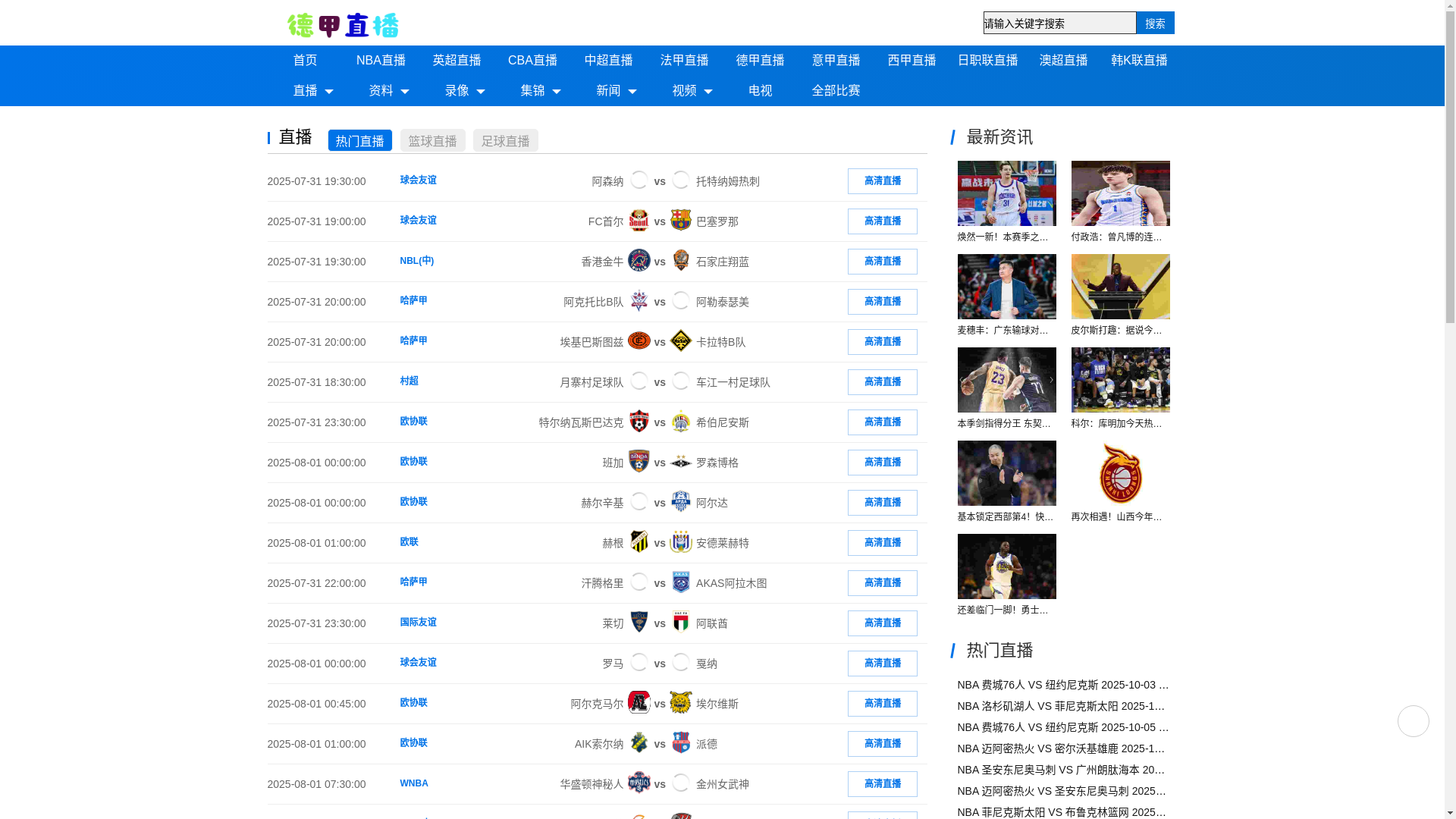1456x819 pixels.
Task: Click the 莱切 team logo
Action: click(x=639, y=623)
